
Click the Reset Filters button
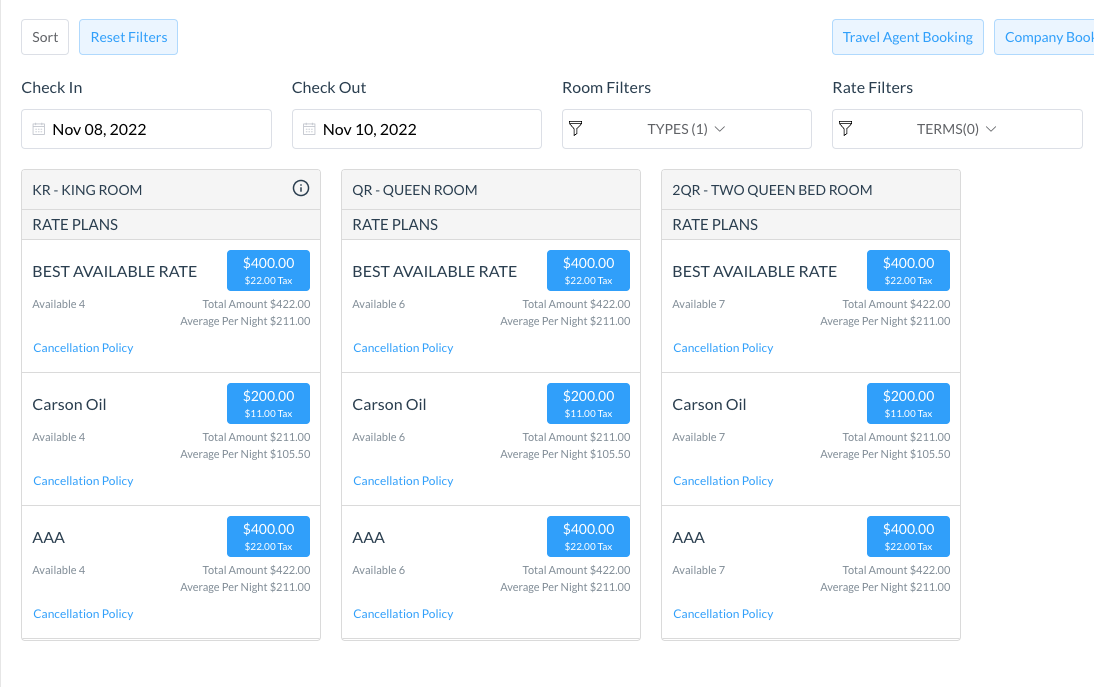pos(128,36)
